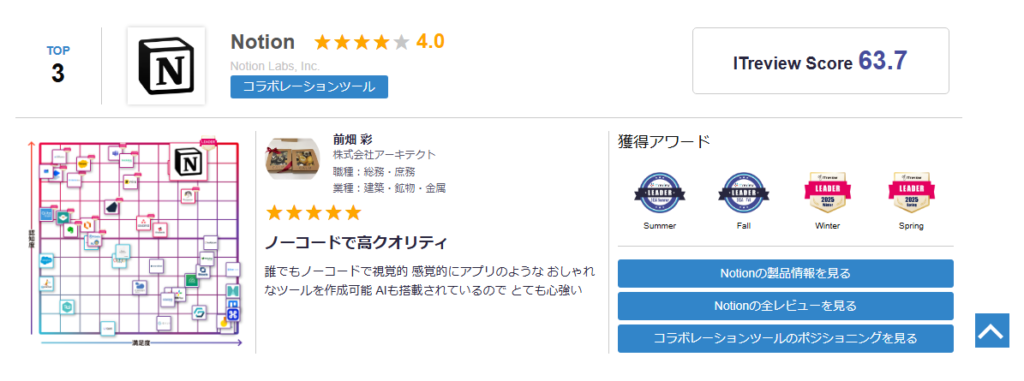Click the scroll-to-top arrow button

tap(992, 331)
